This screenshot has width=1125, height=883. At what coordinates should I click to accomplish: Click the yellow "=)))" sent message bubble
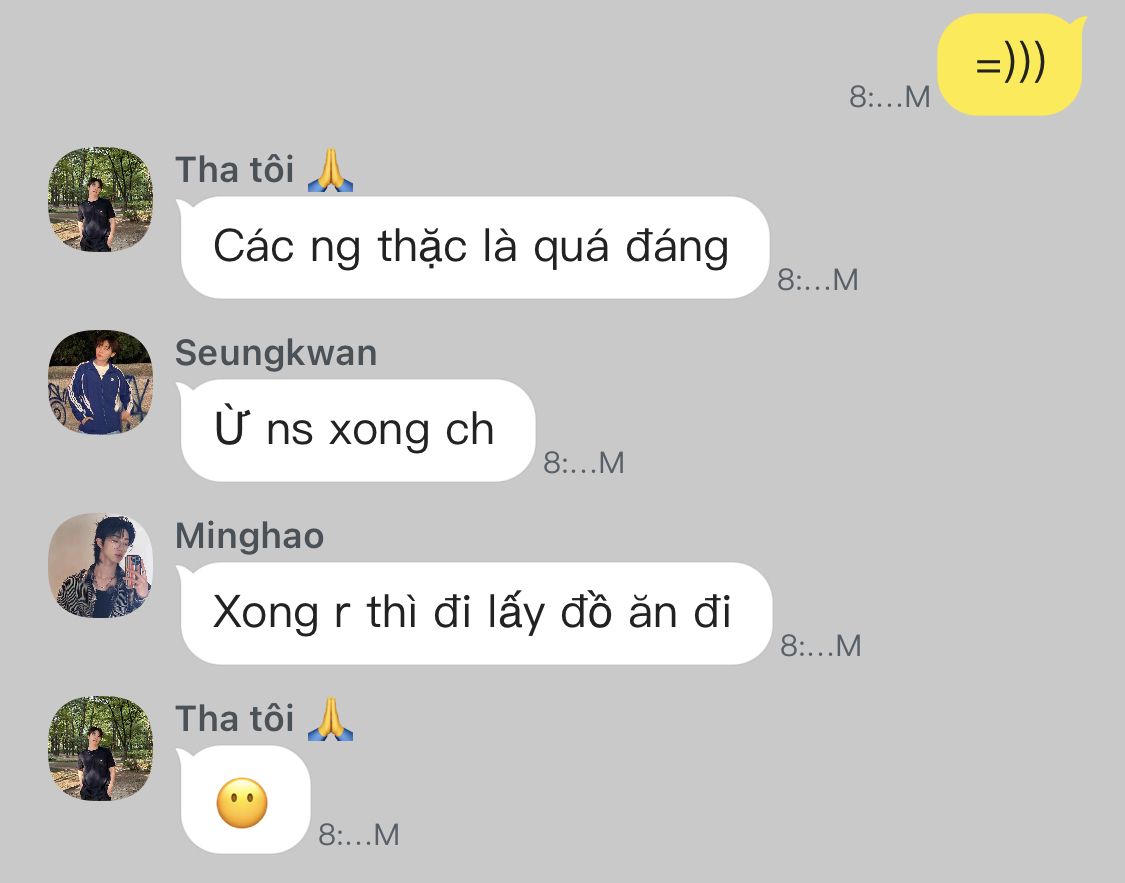pos(1010,66)
